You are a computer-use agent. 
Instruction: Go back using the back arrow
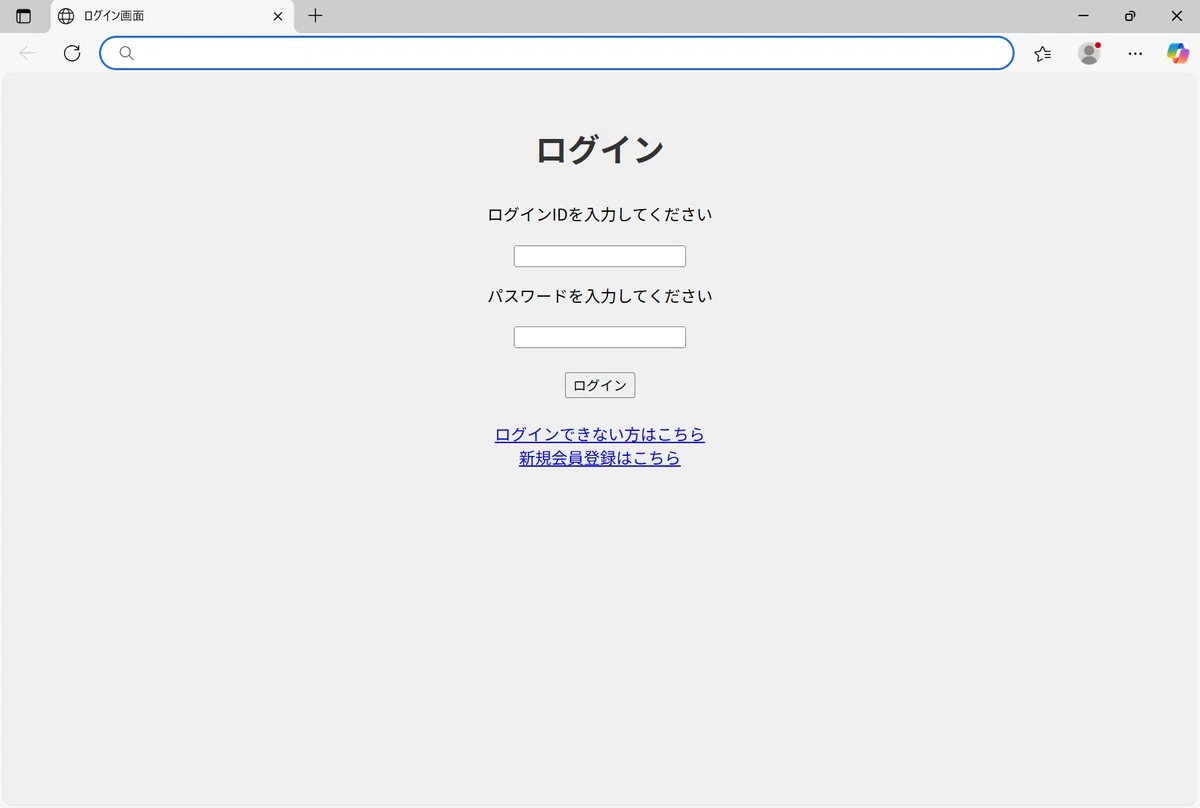pyautogui.click(x=28, y=53)
